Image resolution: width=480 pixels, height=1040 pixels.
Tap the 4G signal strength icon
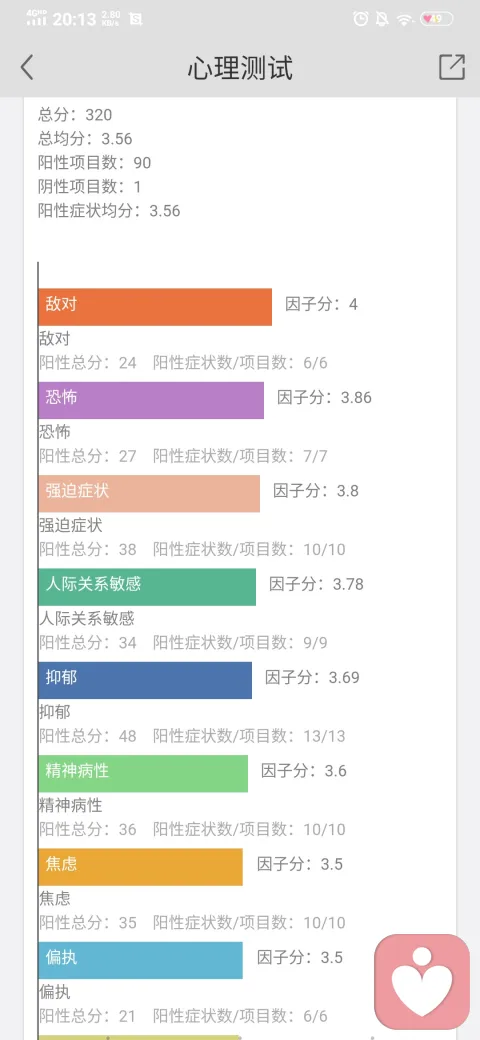[36, 18]
